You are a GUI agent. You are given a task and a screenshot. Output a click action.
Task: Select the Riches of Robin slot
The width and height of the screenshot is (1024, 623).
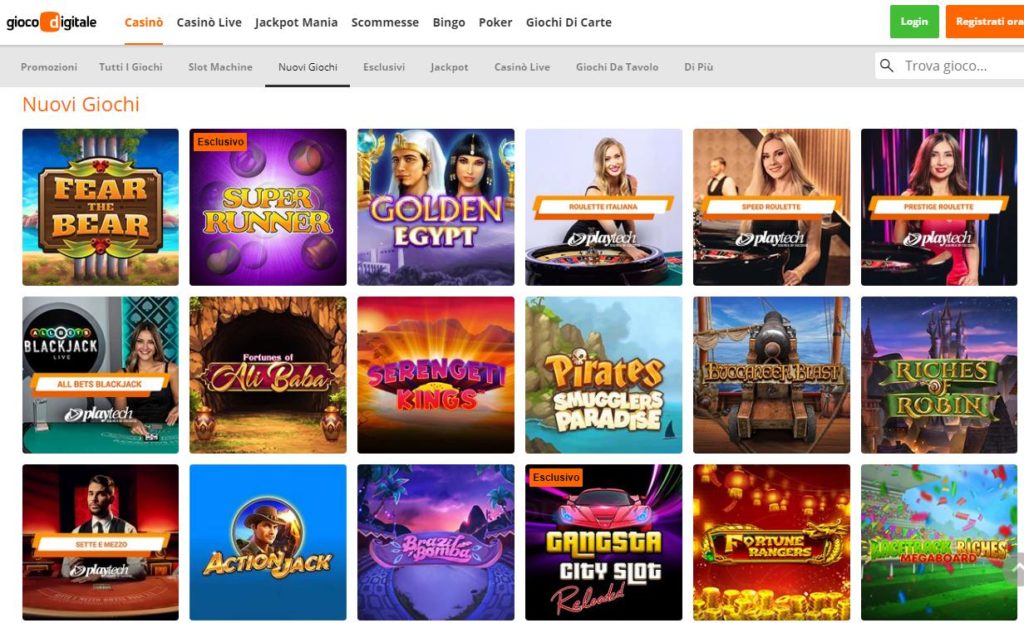point(939,375)
